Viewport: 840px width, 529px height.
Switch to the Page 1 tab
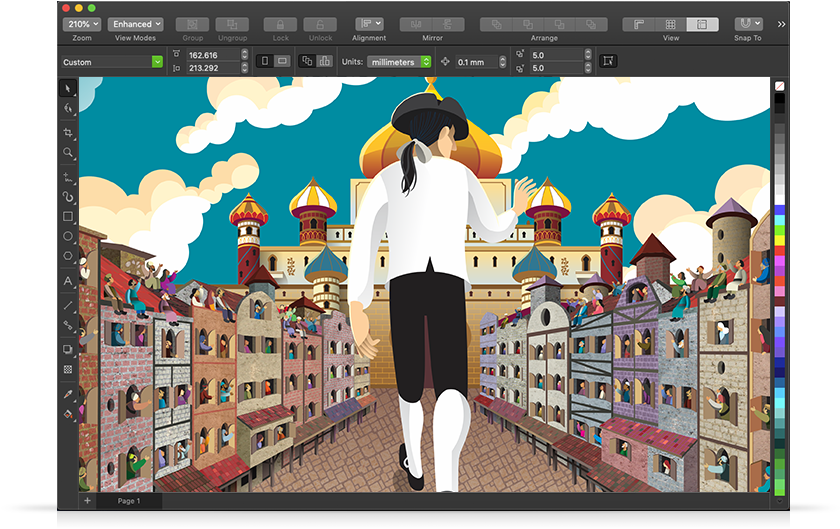[x=129, y=500]
